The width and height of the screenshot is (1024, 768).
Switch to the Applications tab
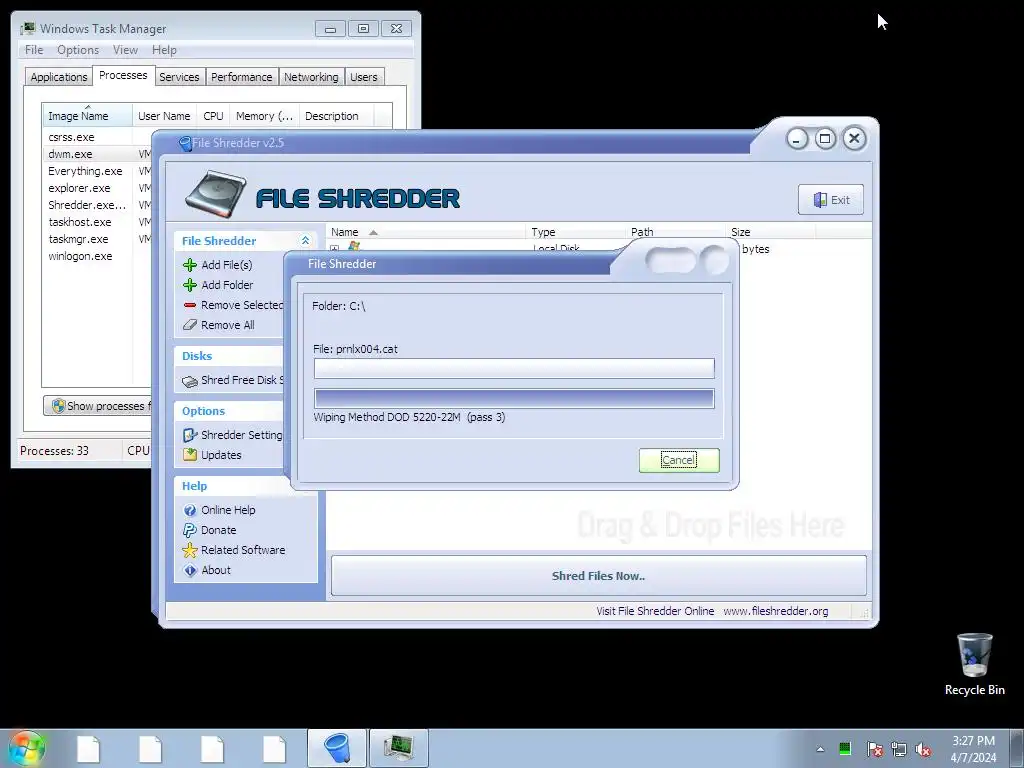pyautogui.click(x=59, y=77)
